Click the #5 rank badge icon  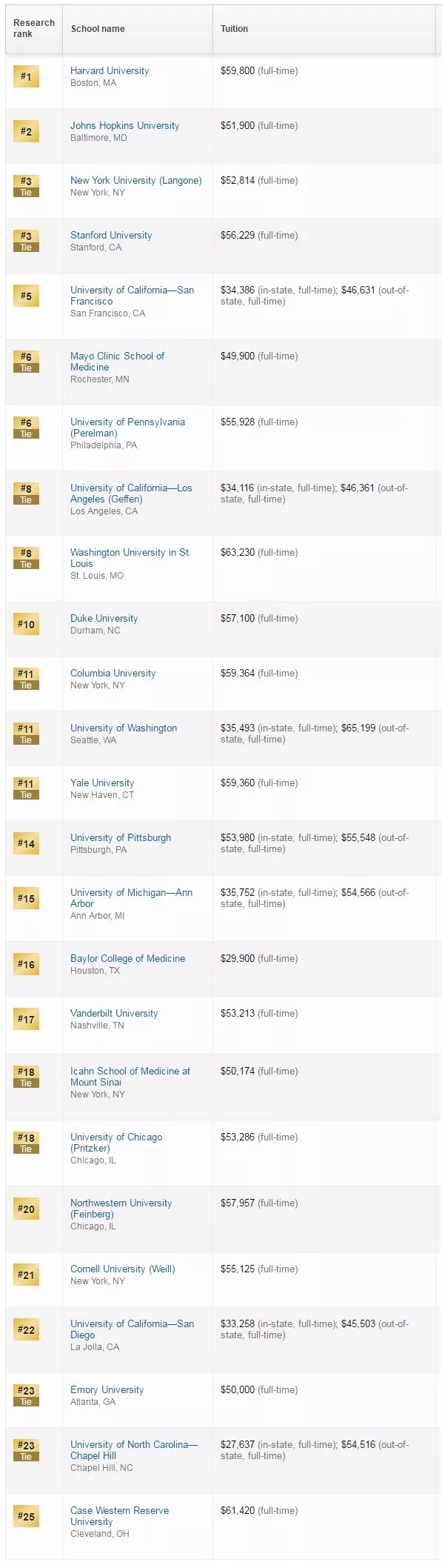click(x=26, y=296)
